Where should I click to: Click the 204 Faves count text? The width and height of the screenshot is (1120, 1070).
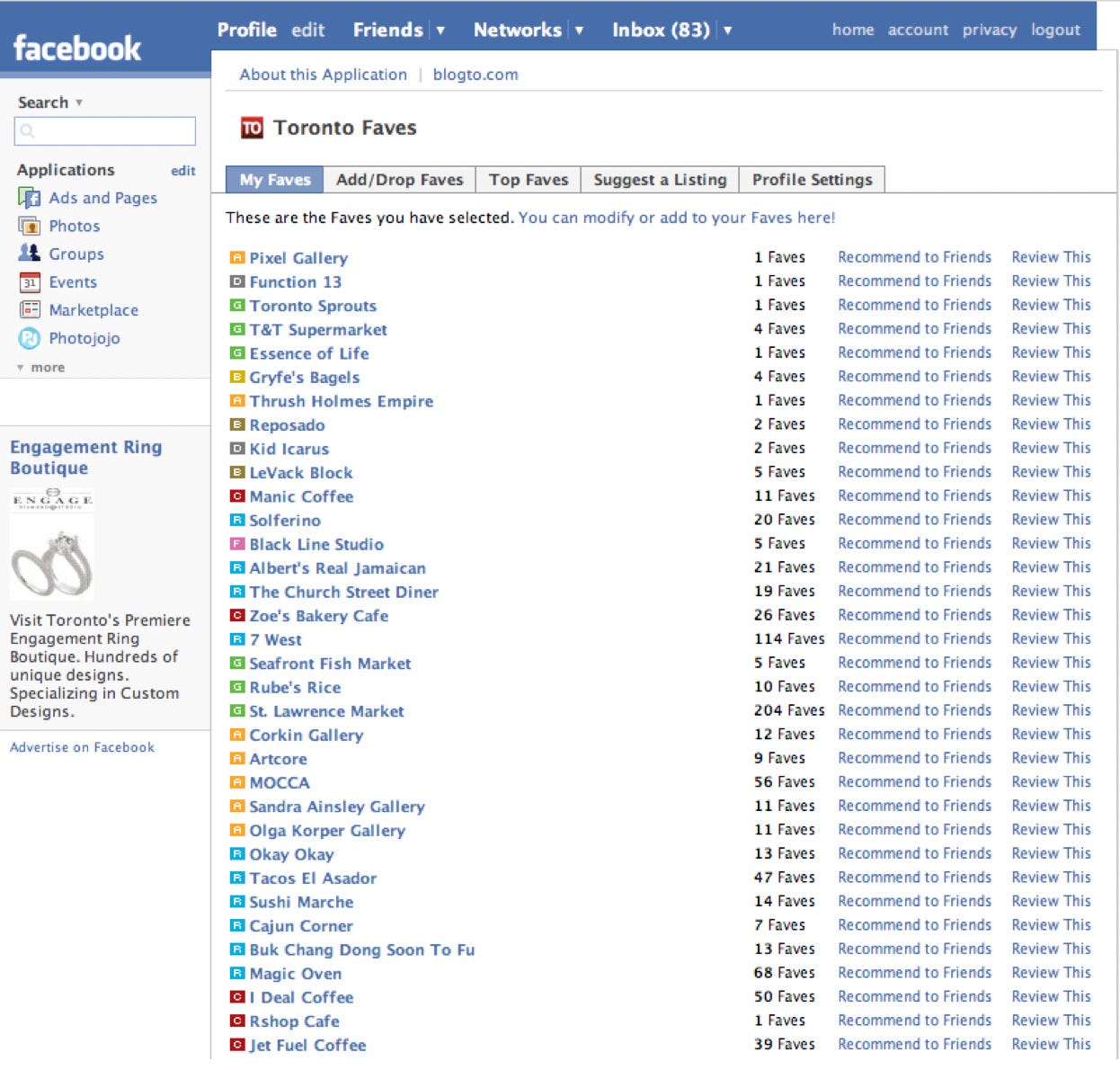coord(788,710)
